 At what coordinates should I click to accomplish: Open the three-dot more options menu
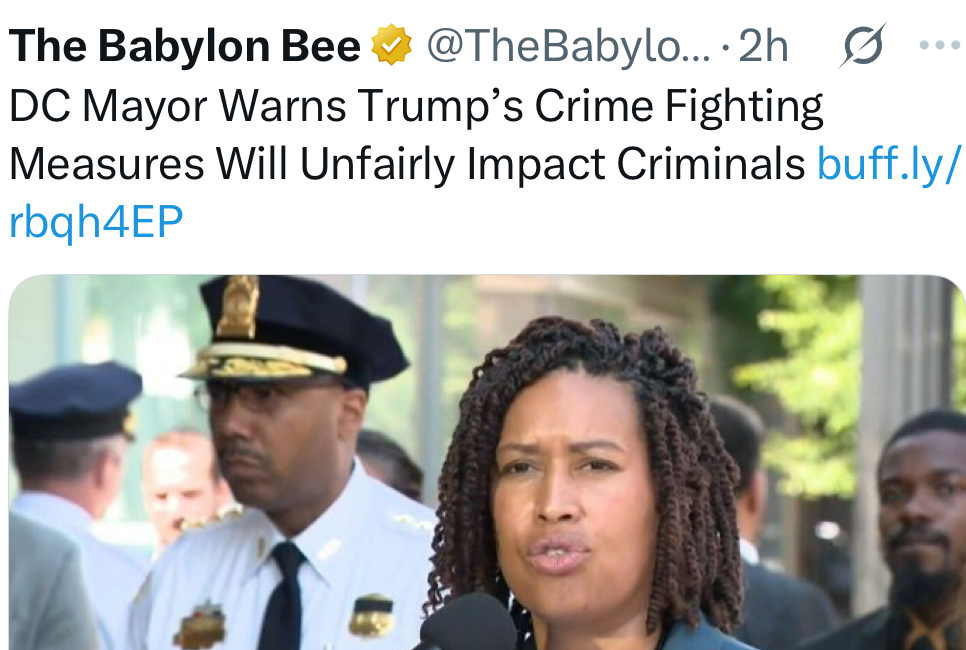(942, 46)
